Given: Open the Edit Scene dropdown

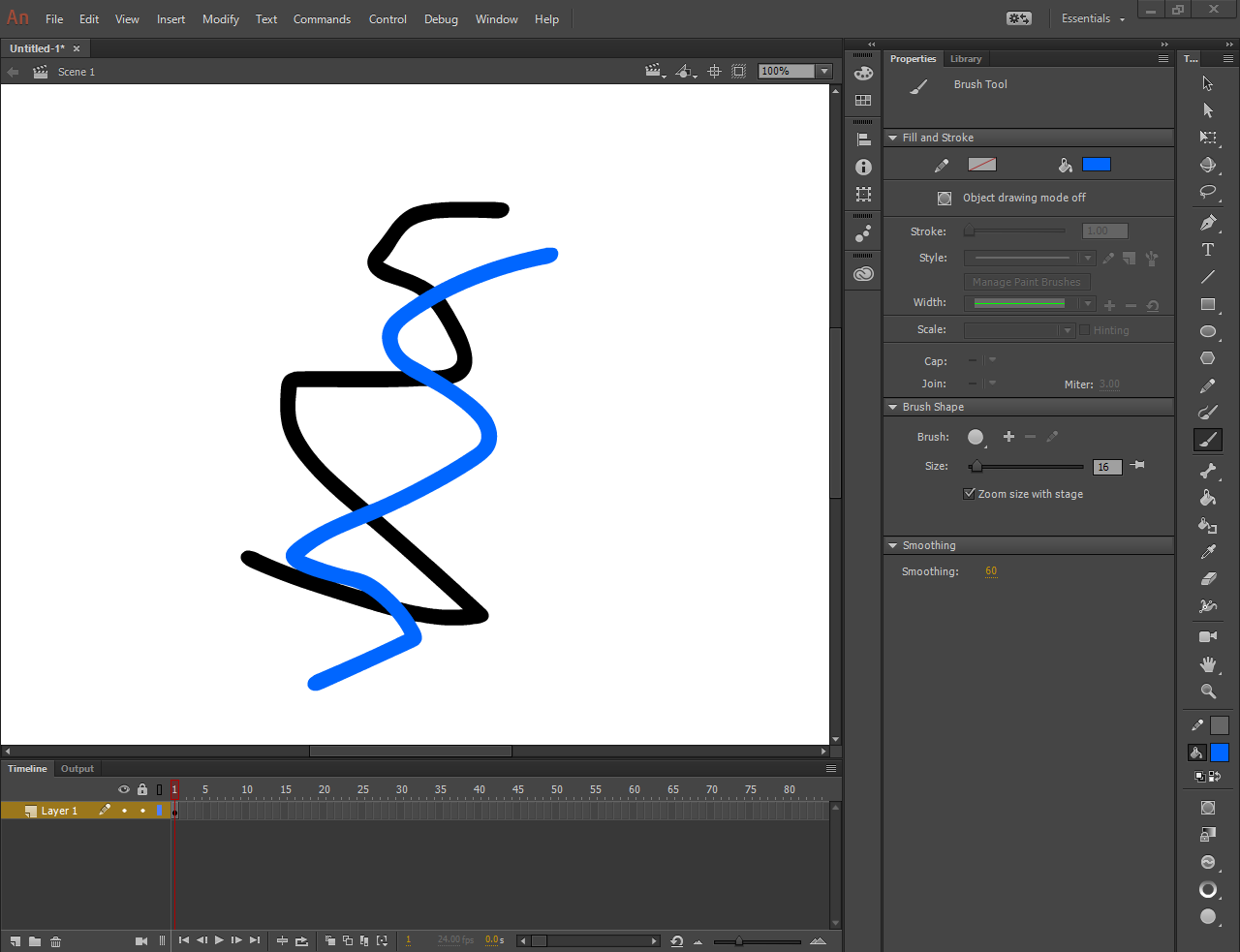Looking at the screenshot, I should pos(656,71).
